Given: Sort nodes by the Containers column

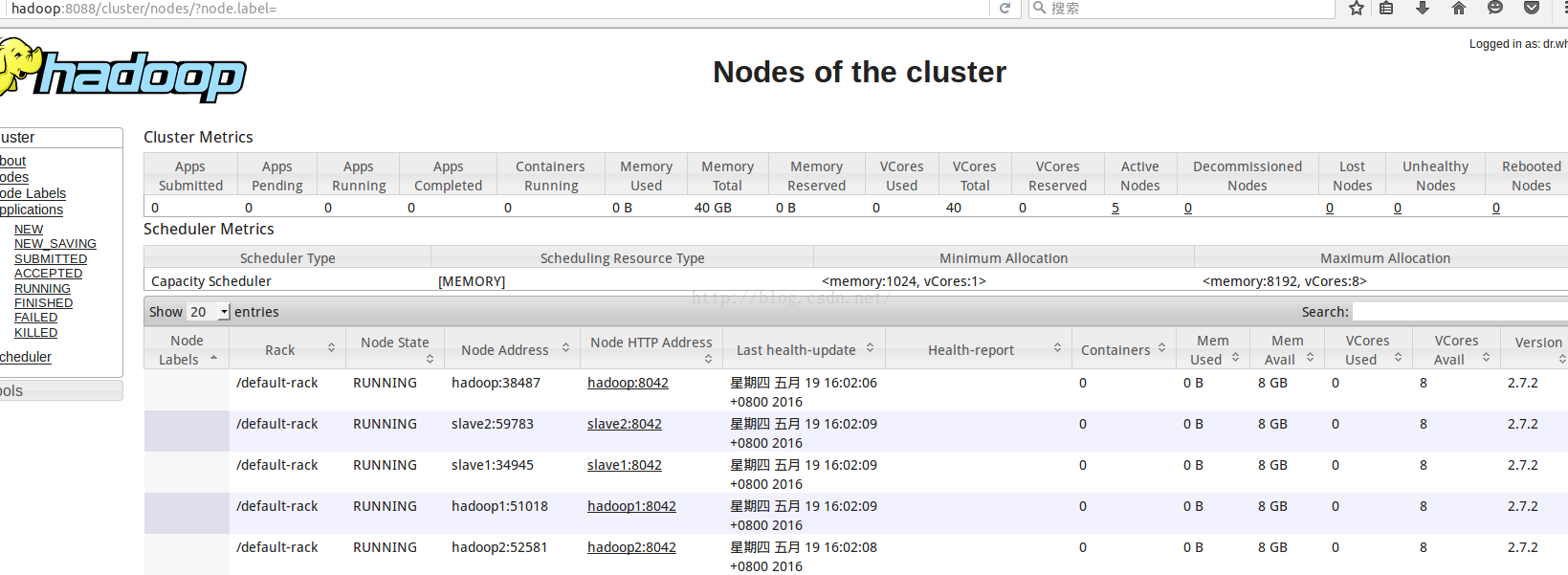Looking at the screenshot, I should click(x=1123, y=349).
